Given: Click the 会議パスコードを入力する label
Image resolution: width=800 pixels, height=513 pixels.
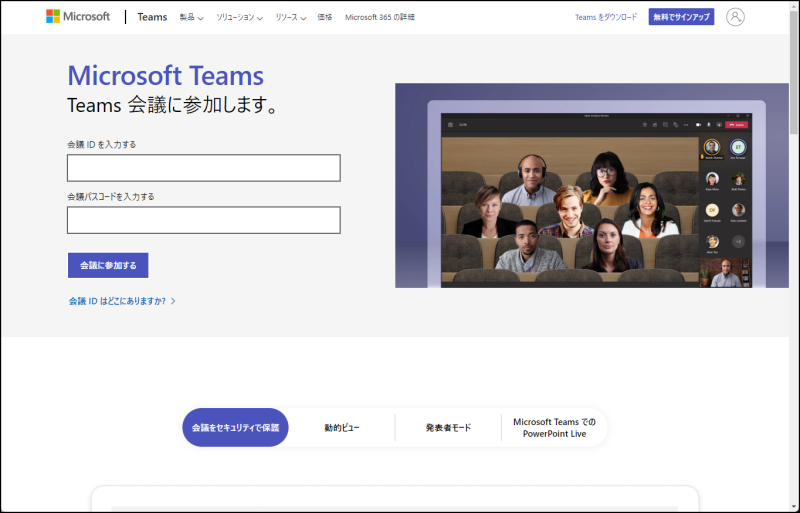Looking at the screenshot, I should 111,197.
